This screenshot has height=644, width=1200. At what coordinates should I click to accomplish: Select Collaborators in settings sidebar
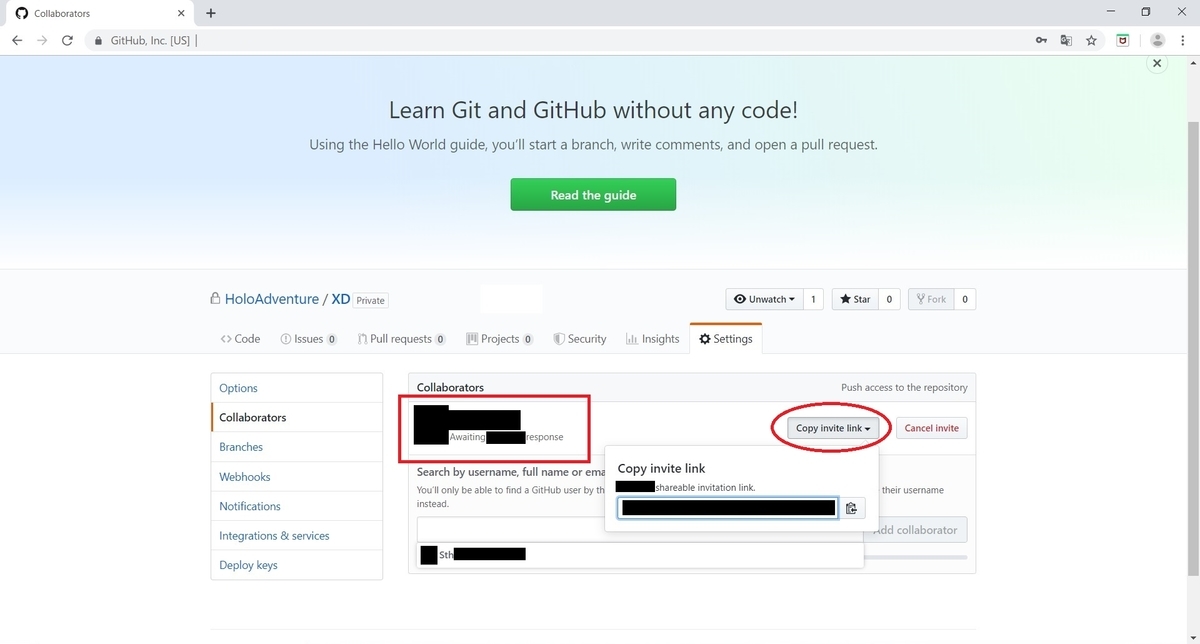(x=297, y=417)
